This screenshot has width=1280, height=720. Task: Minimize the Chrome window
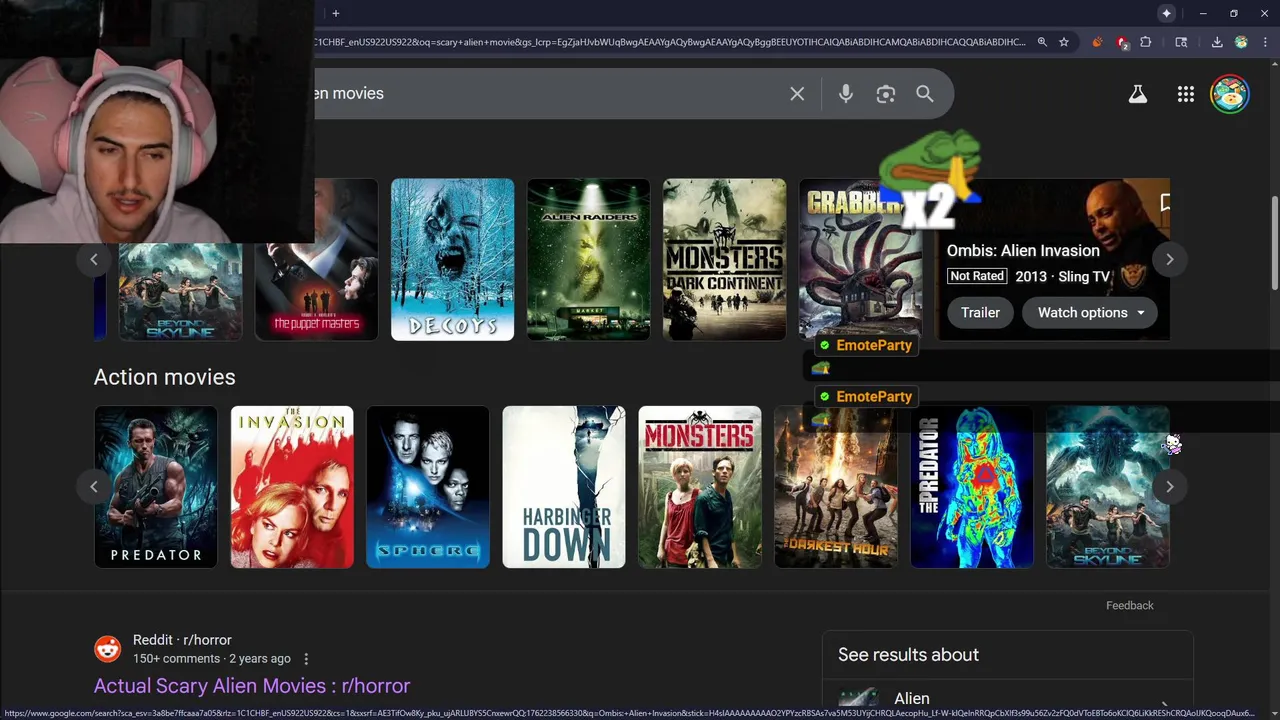[1203, 13]
